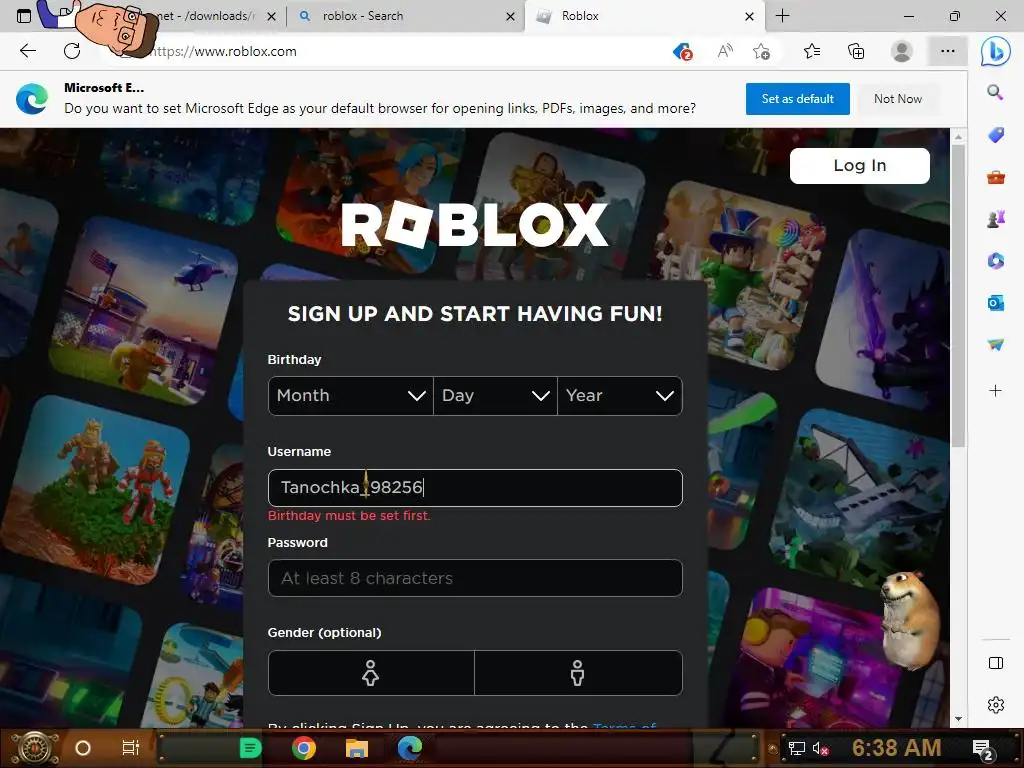
Task: Go back using the browser back arrow
Action: pos(27,51)
